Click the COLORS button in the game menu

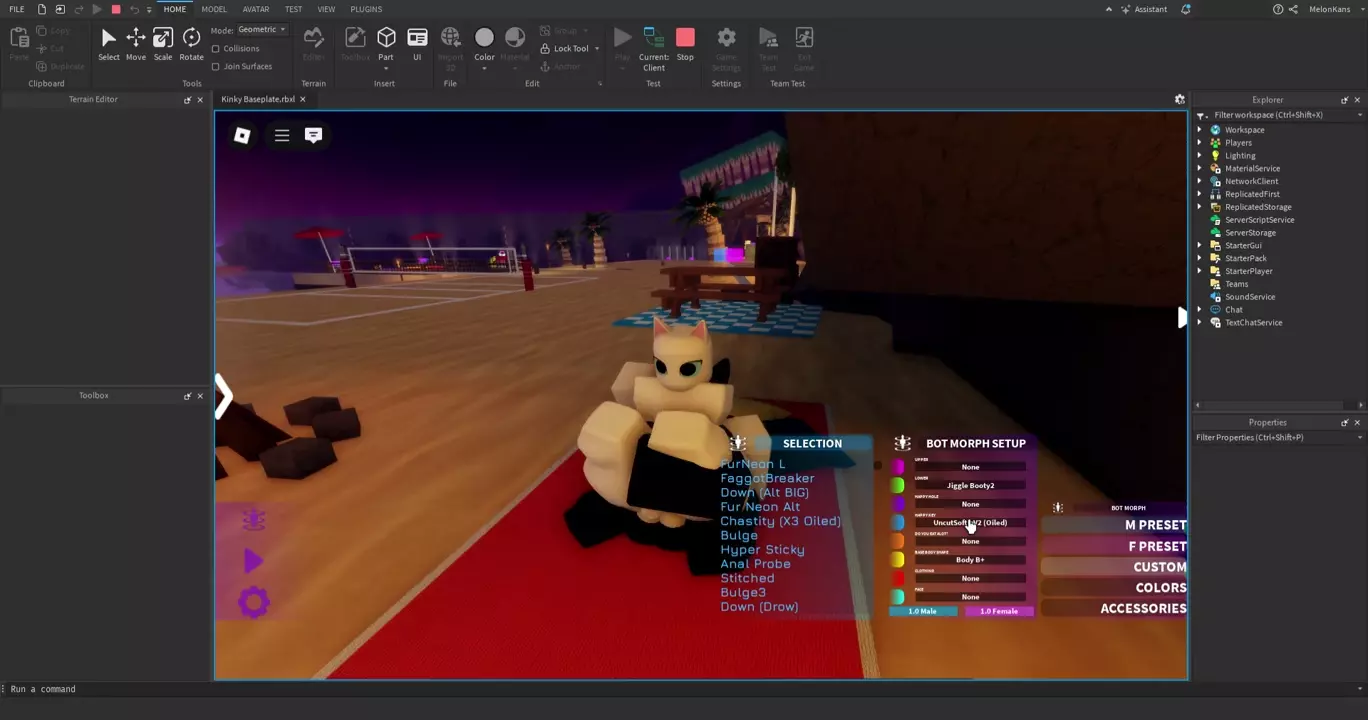coord(1160,588)
